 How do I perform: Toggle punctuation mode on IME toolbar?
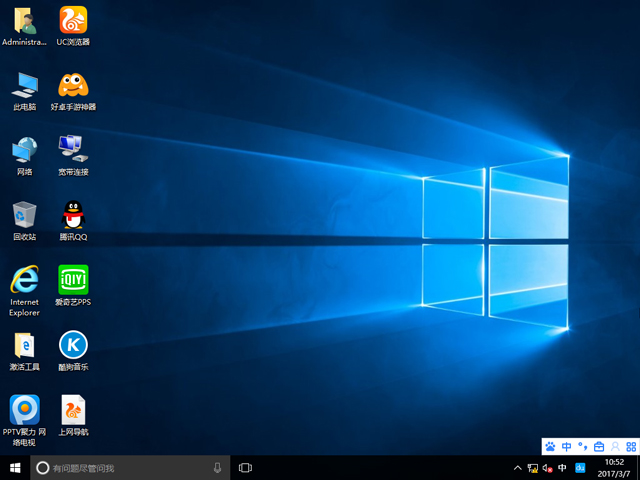pos(582,446)
